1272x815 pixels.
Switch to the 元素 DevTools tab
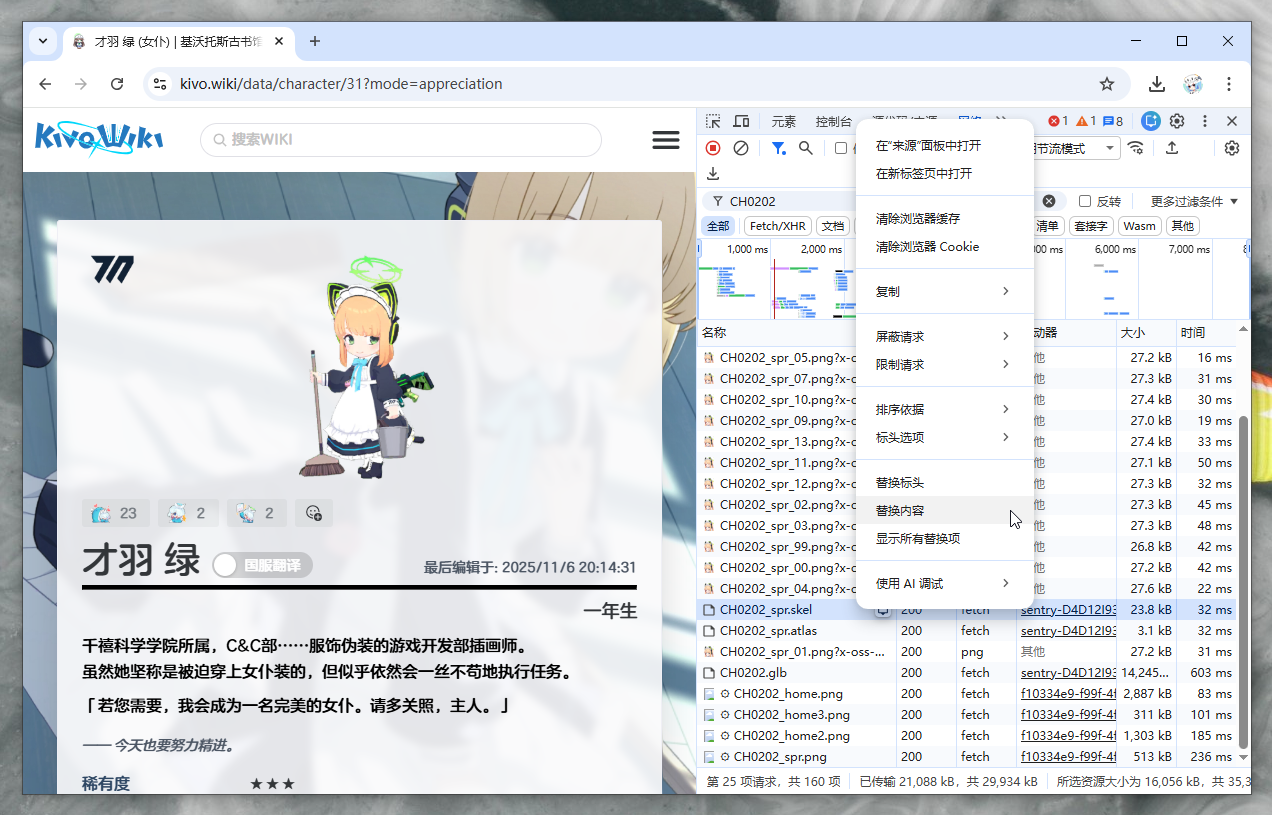[x=783, y=121]
